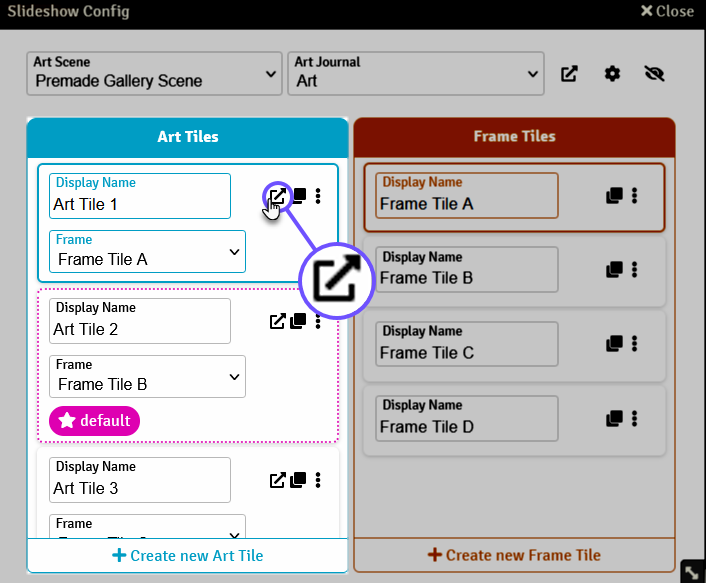
Task: Open Art Tile 1 external link icon
Action: click(x=277, y=196)
